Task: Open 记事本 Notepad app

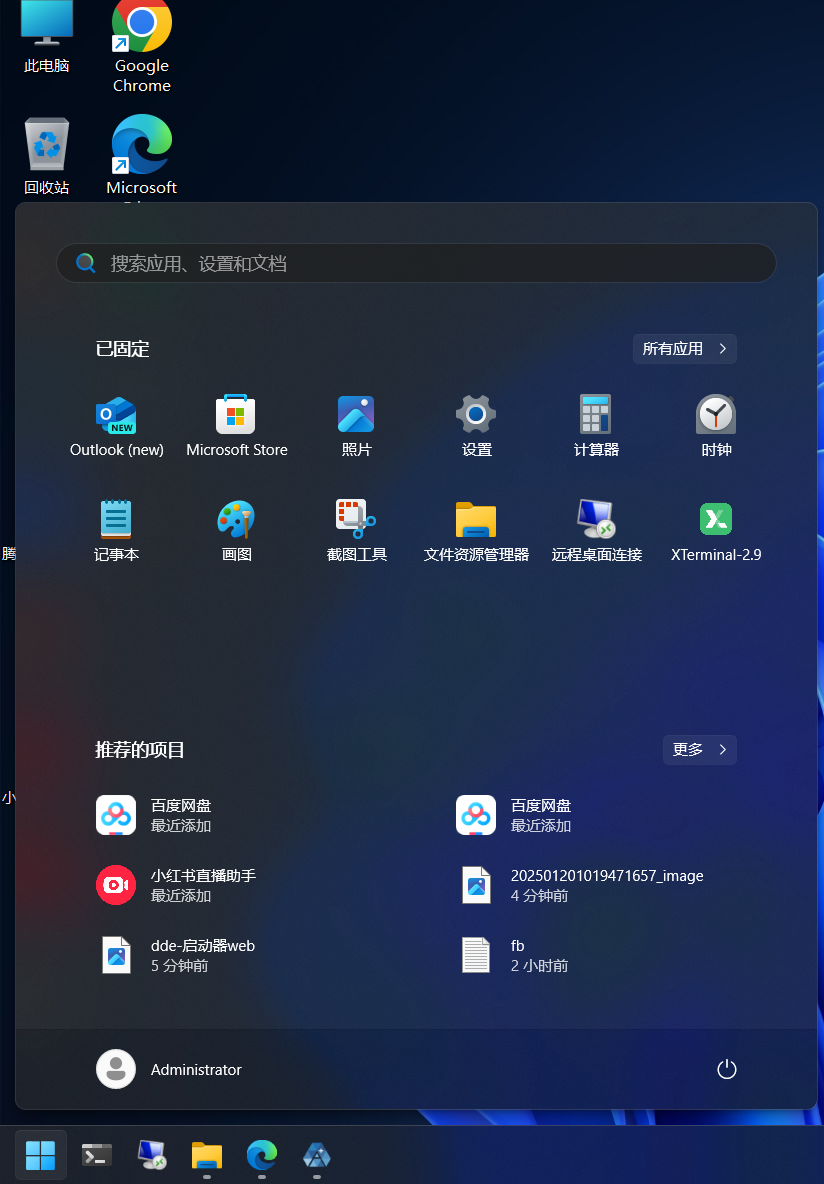Action: [116, 531]
